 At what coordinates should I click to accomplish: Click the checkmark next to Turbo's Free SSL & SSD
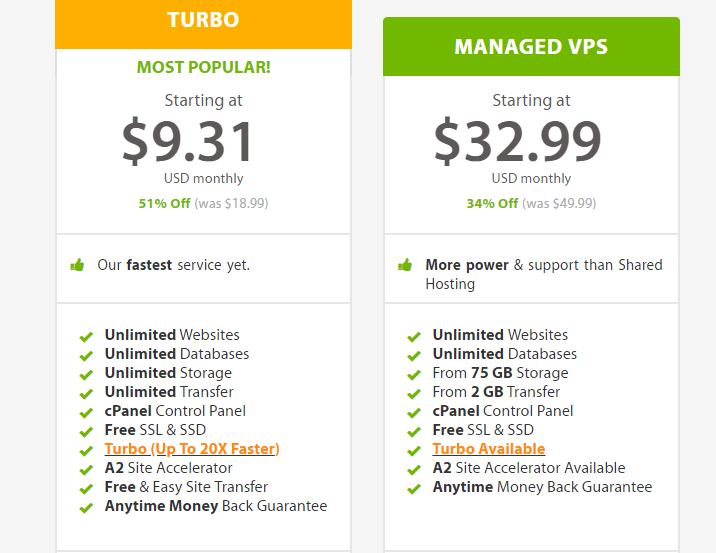(x=87, y=431)
